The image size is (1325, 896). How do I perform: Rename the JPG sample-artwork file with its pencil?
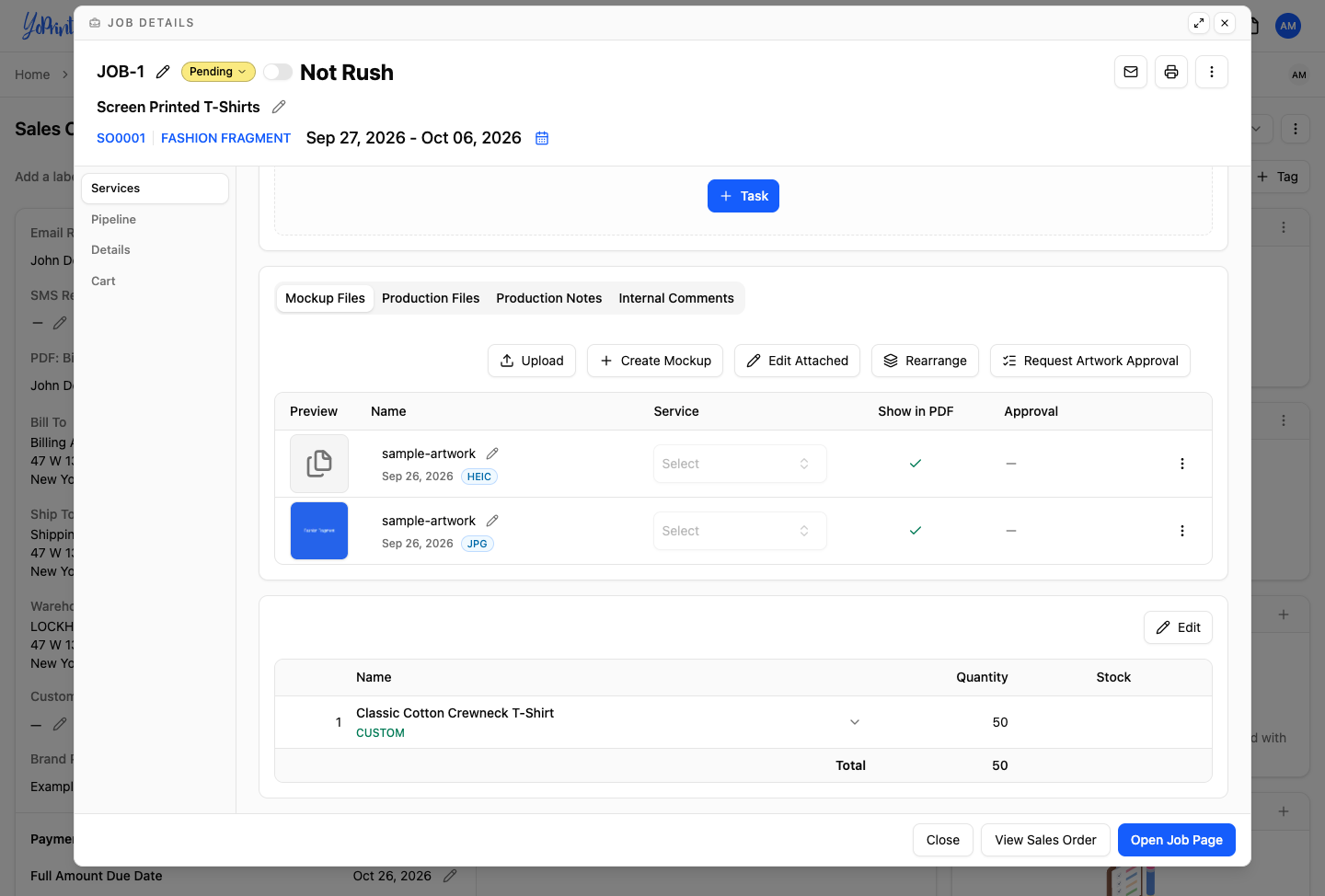coord(492,521)
